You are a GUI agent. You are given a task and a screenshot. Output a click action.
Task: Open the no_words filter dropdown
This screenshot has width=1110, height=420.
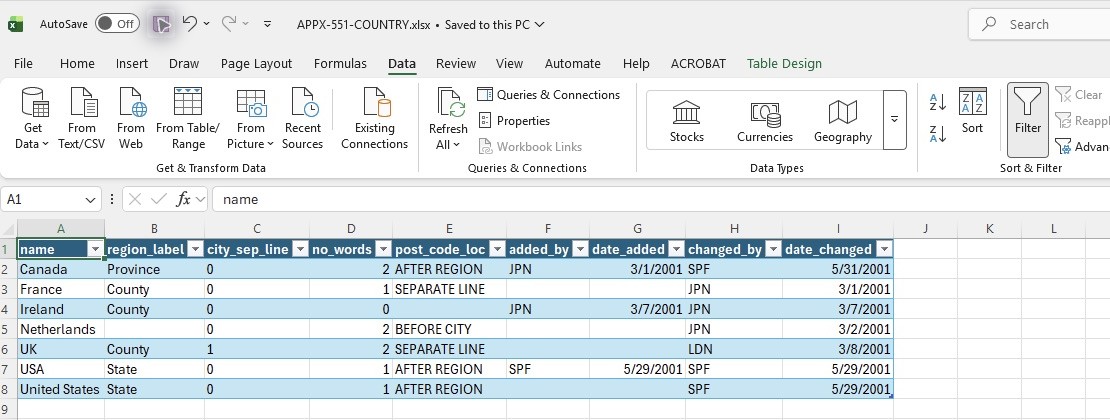[383, 249]
